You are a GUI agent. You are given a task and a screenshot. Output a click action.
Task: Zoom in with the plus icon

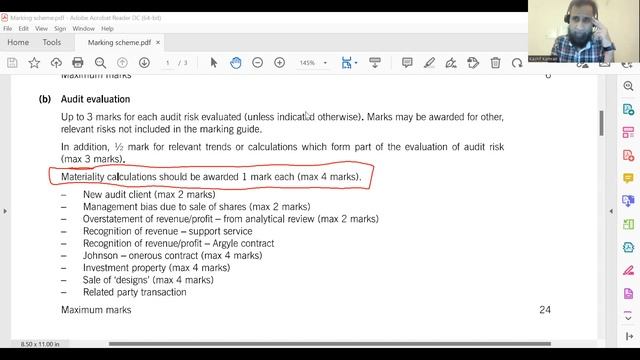[280, 63]
